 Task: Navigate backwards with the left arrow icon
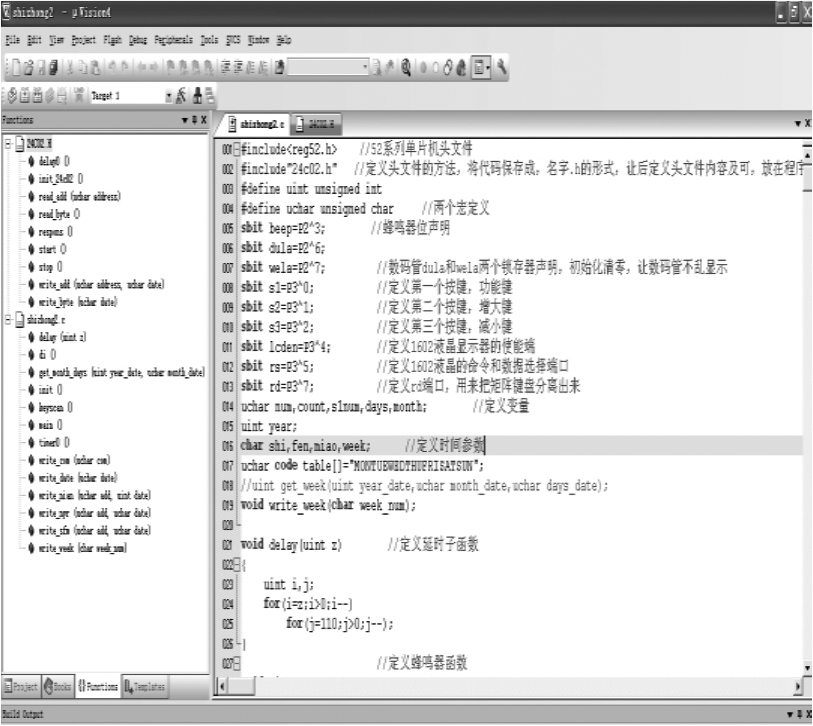tap(141, 67)
